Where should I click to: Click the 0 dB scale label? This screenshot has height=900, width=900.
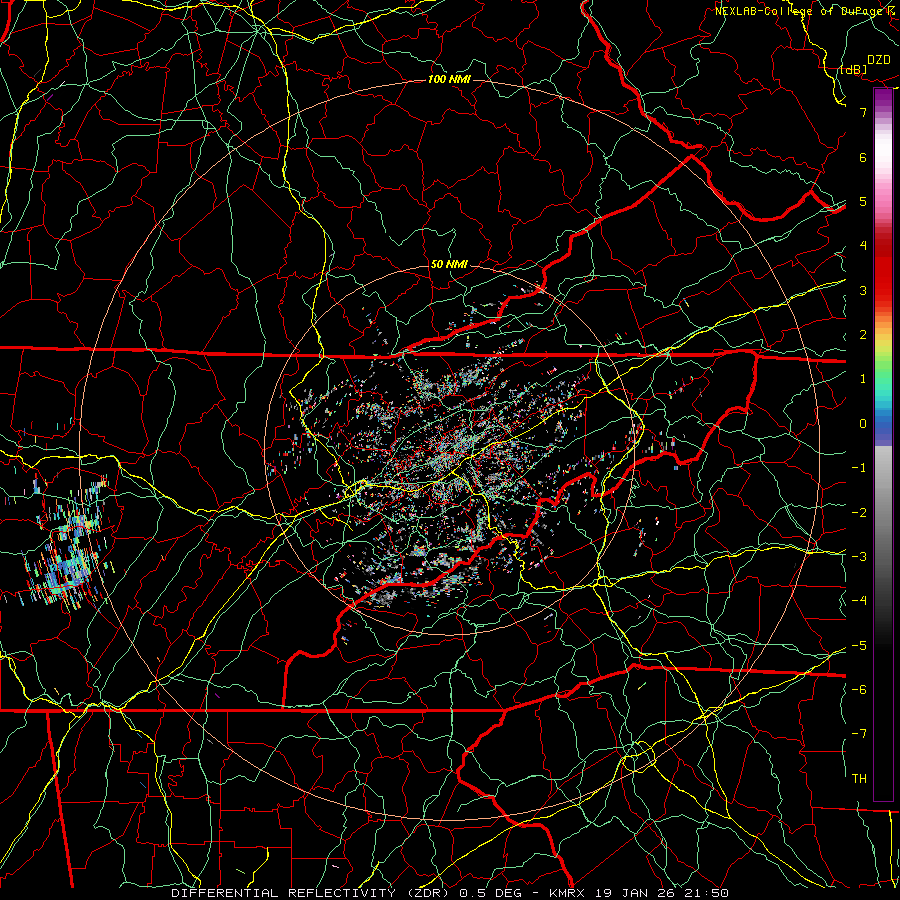(x=863, y=424)
